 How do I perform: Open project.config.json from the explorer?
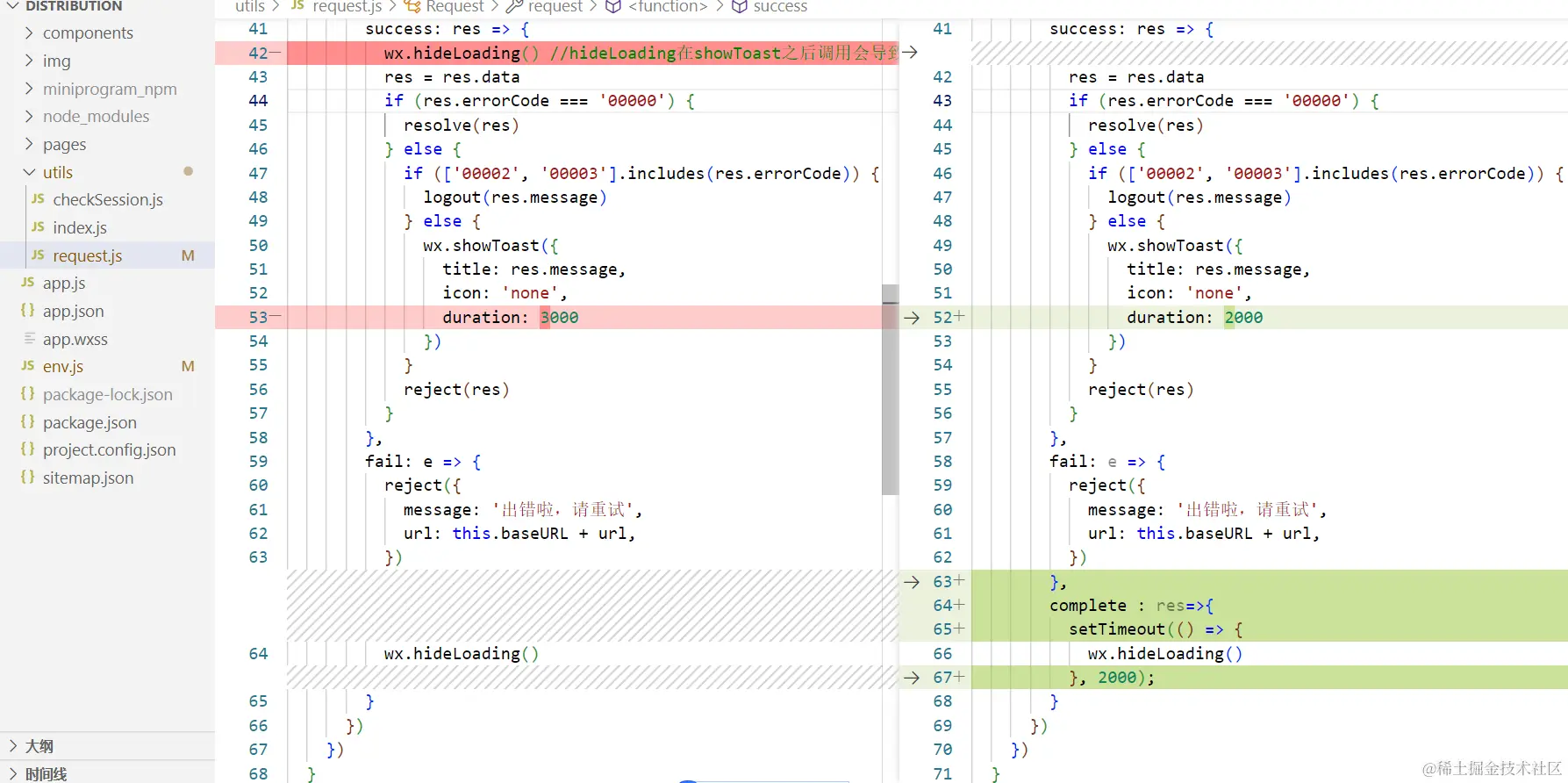(109, 449)
